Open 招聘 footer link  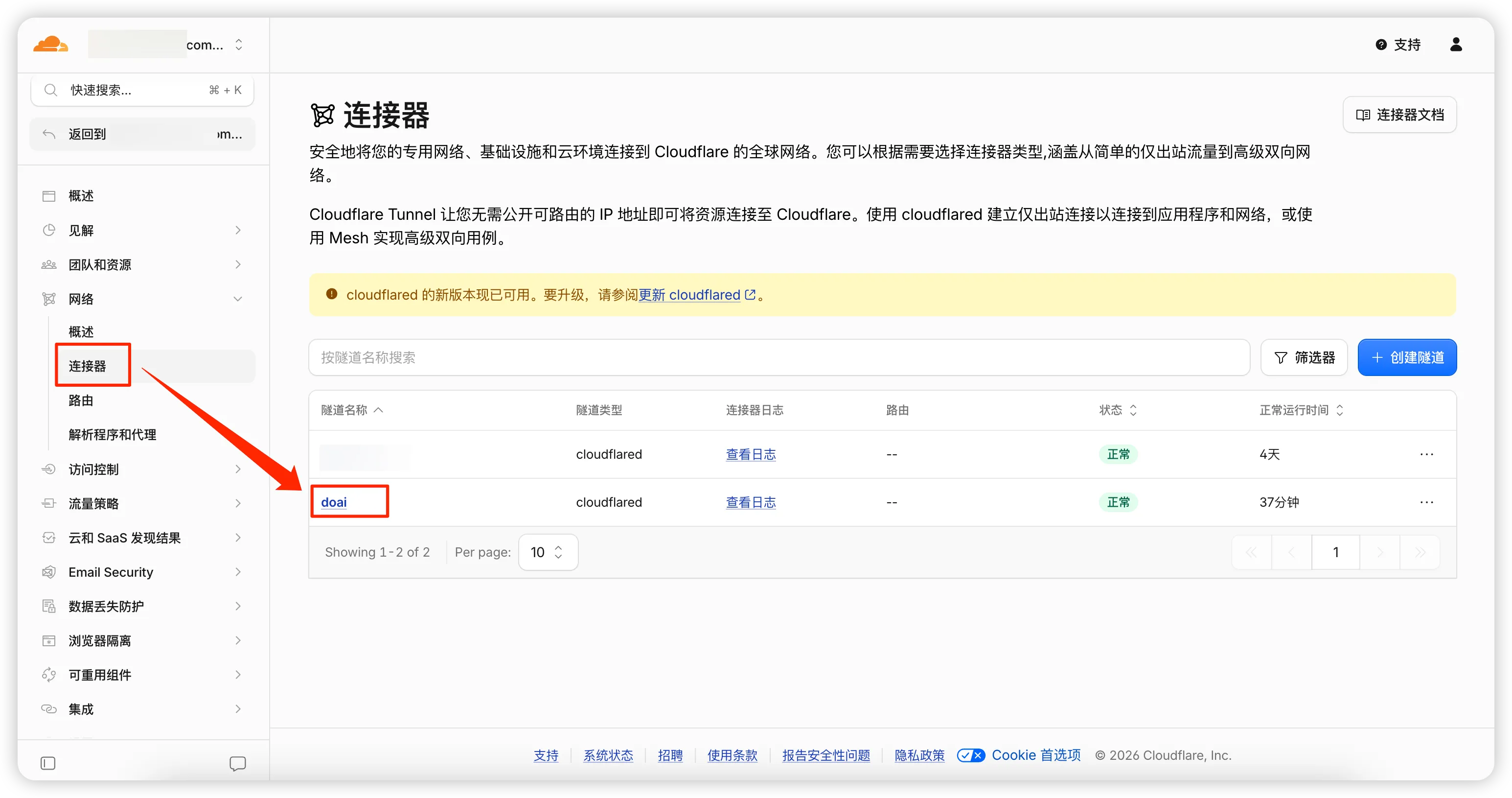670,755
